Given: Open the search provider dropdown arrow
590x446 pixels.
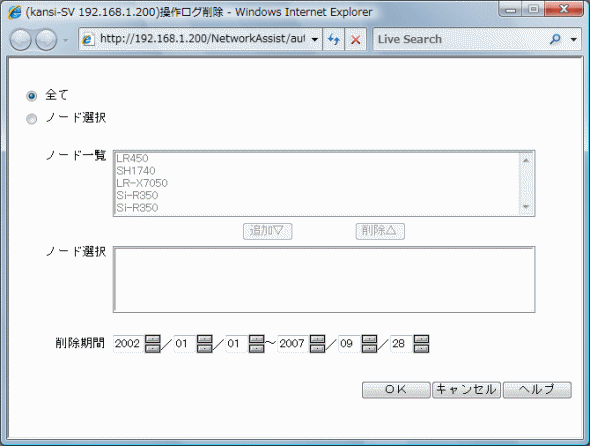Looking at the screenshot, I should pos(573,39).
